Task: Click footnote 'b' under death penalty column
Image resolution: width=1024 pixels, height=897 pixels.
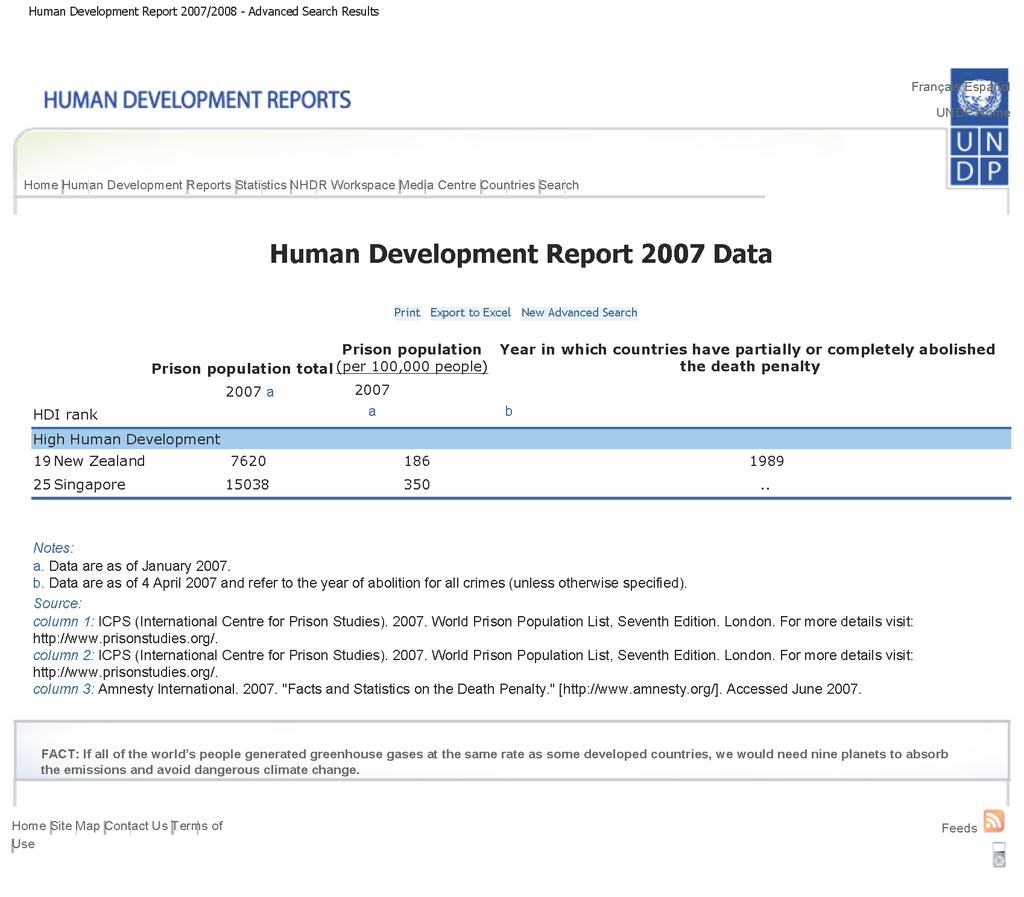Action: click(x=508, y=411)
